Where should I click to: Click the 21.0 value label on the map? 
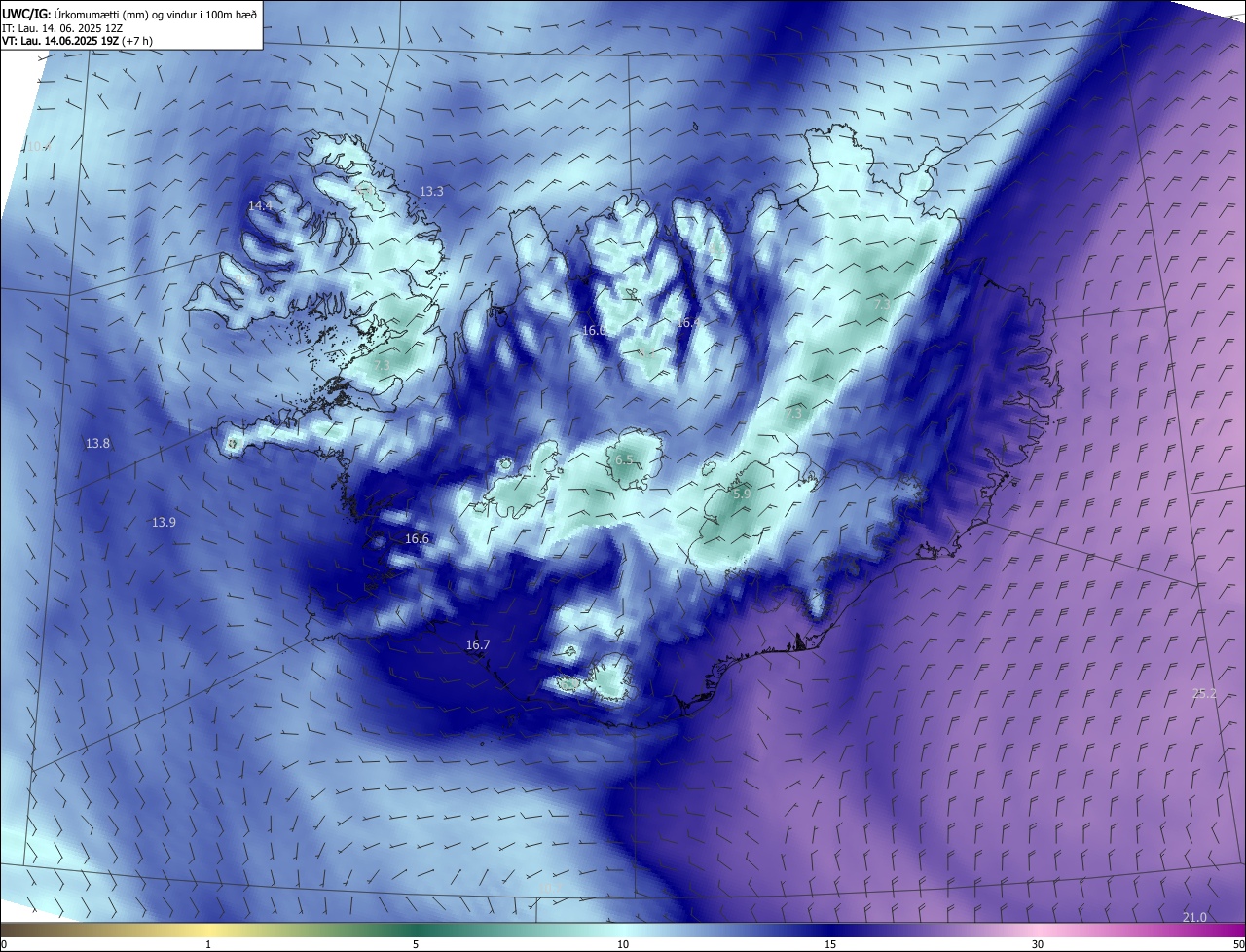tap(1194, 918)
